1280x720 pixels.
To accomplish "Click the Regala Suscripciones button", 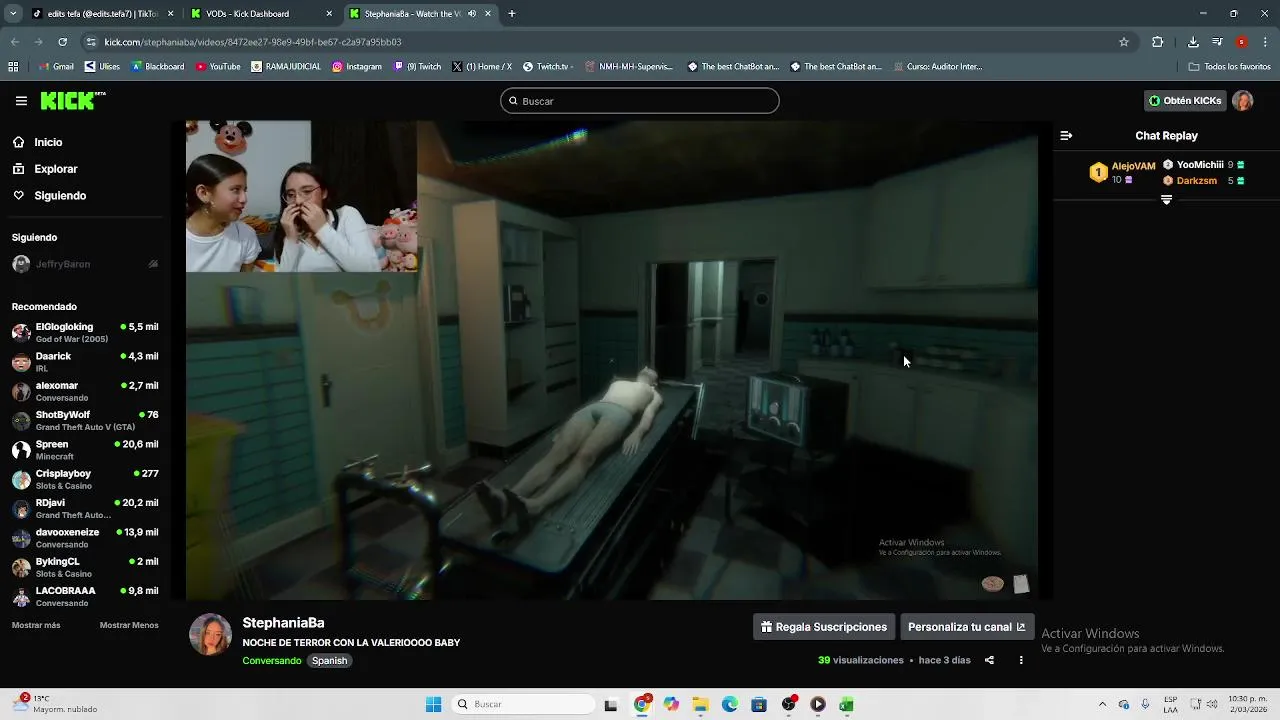I will pyautogui.click(x=824, y=627).
